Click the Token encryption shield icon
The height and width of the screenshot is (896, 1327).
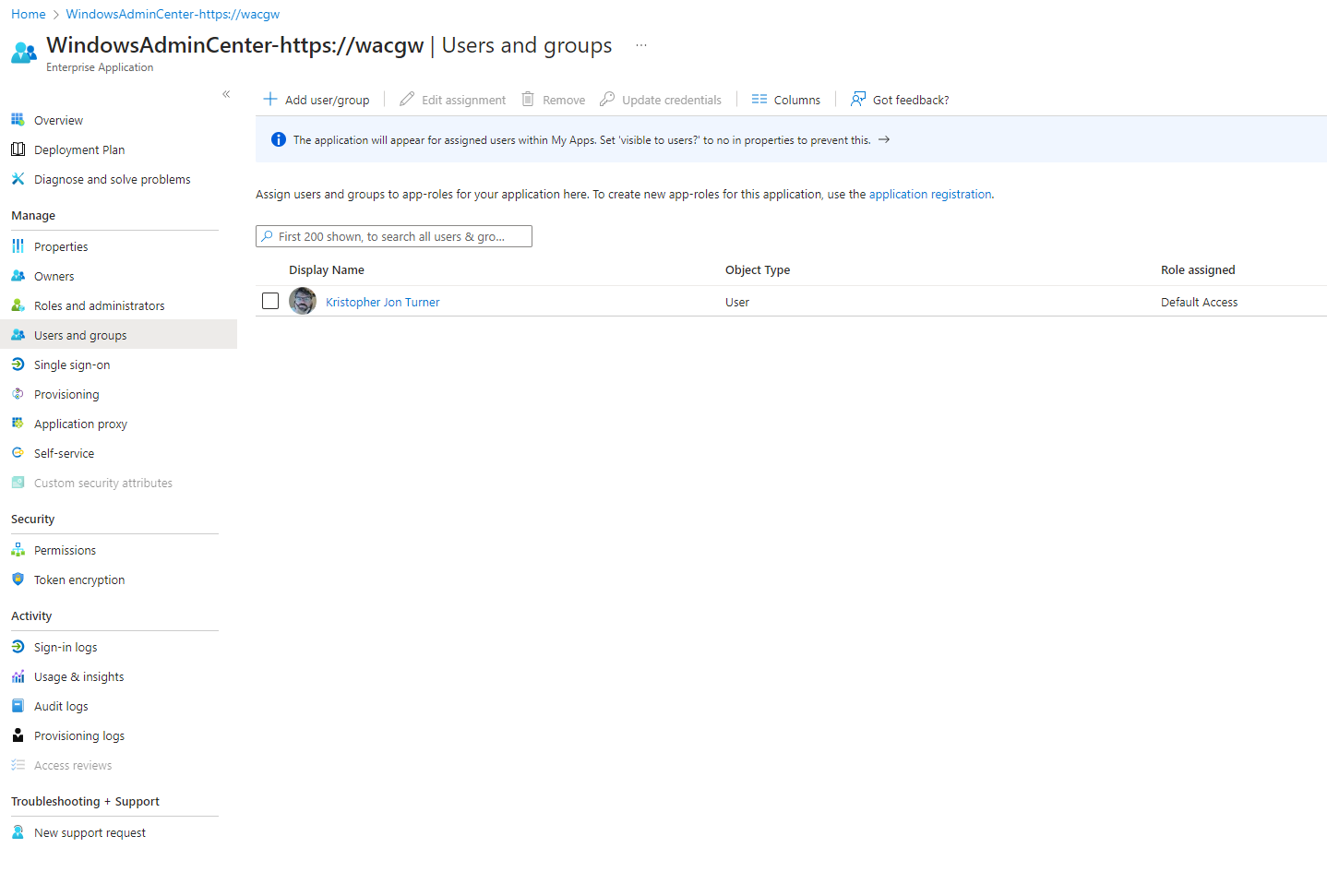tap(18, 579)
